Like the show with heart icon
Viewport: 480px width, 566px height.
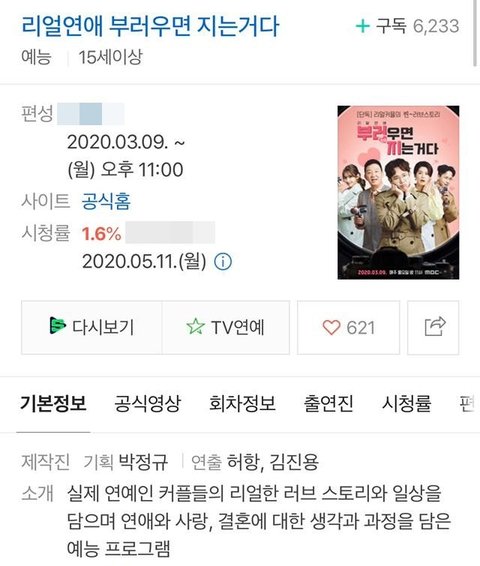point(331,327)
